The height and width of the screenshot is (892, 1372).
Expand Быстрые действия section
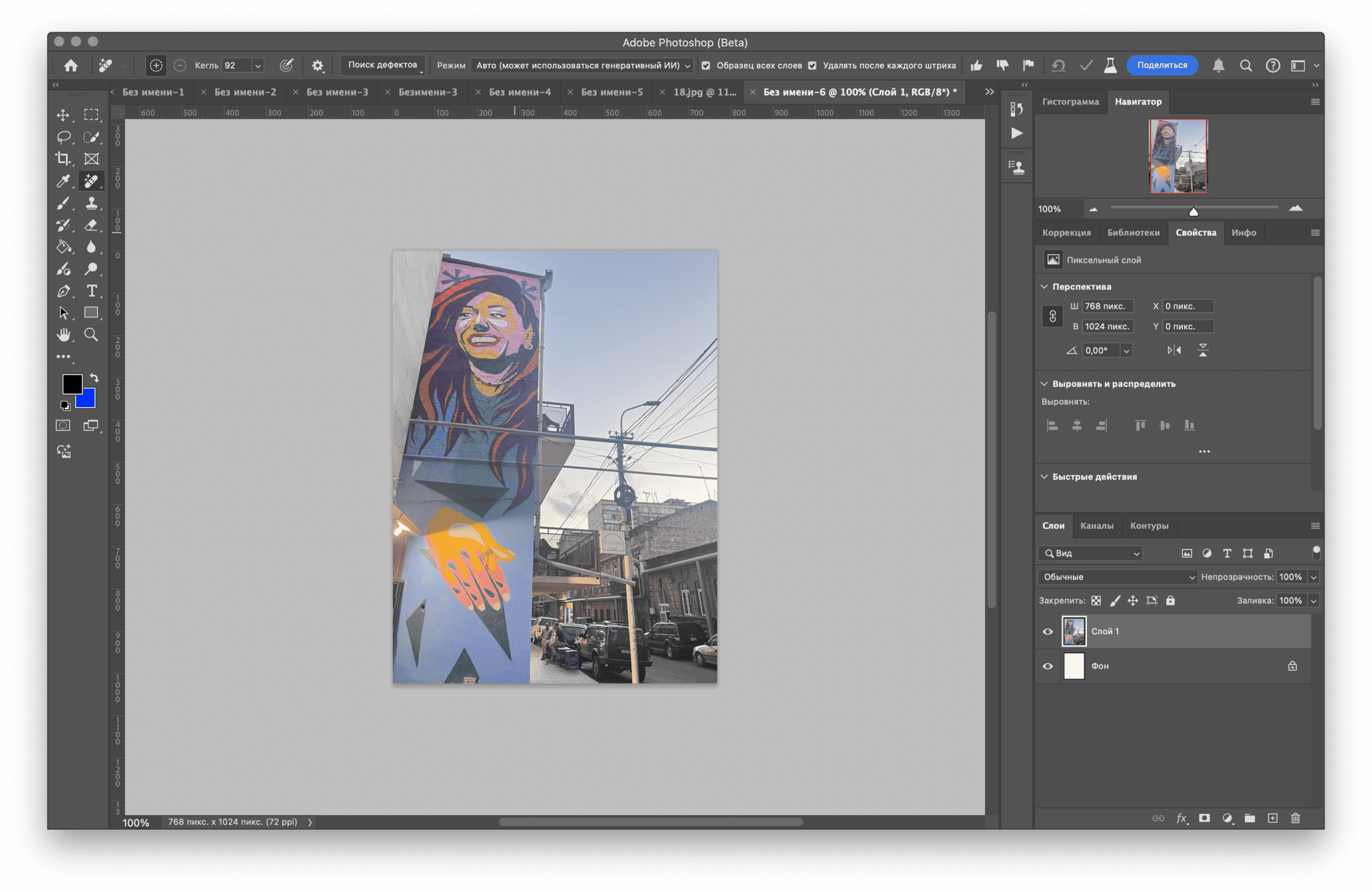pyautogui.click(x=1044, y=476)
